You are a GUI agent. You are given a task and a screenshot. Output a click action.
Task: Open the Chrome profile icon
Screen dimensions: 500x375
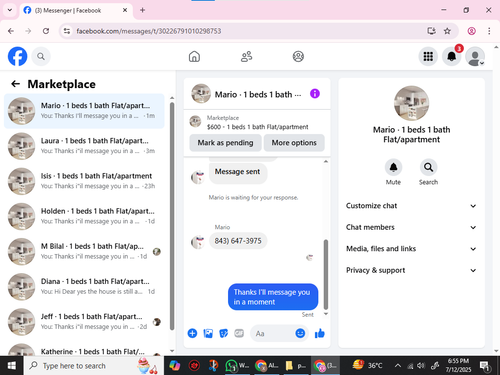[x=471, y=31]
